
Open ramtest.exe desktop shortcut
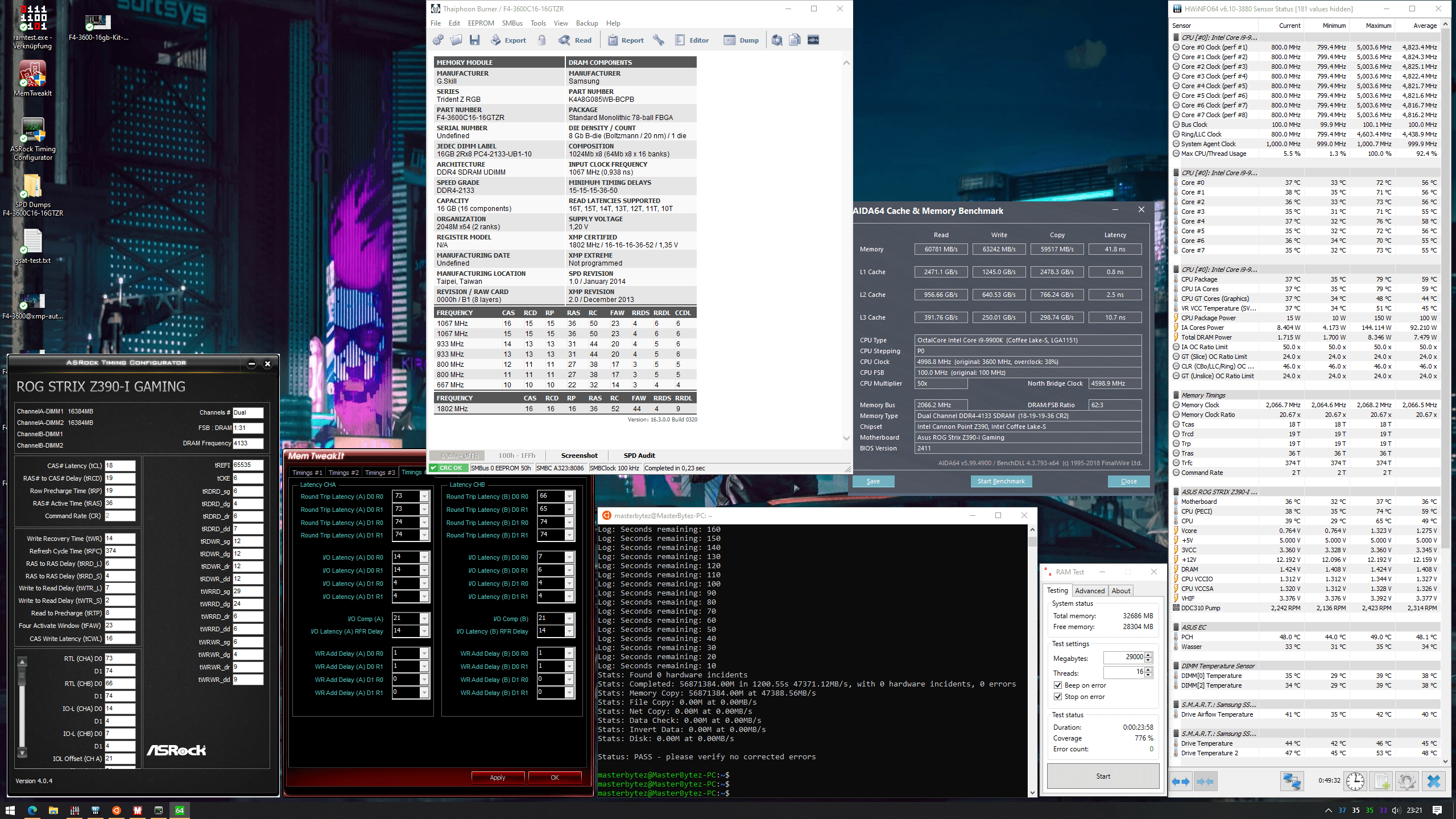[x=32, y=27]
